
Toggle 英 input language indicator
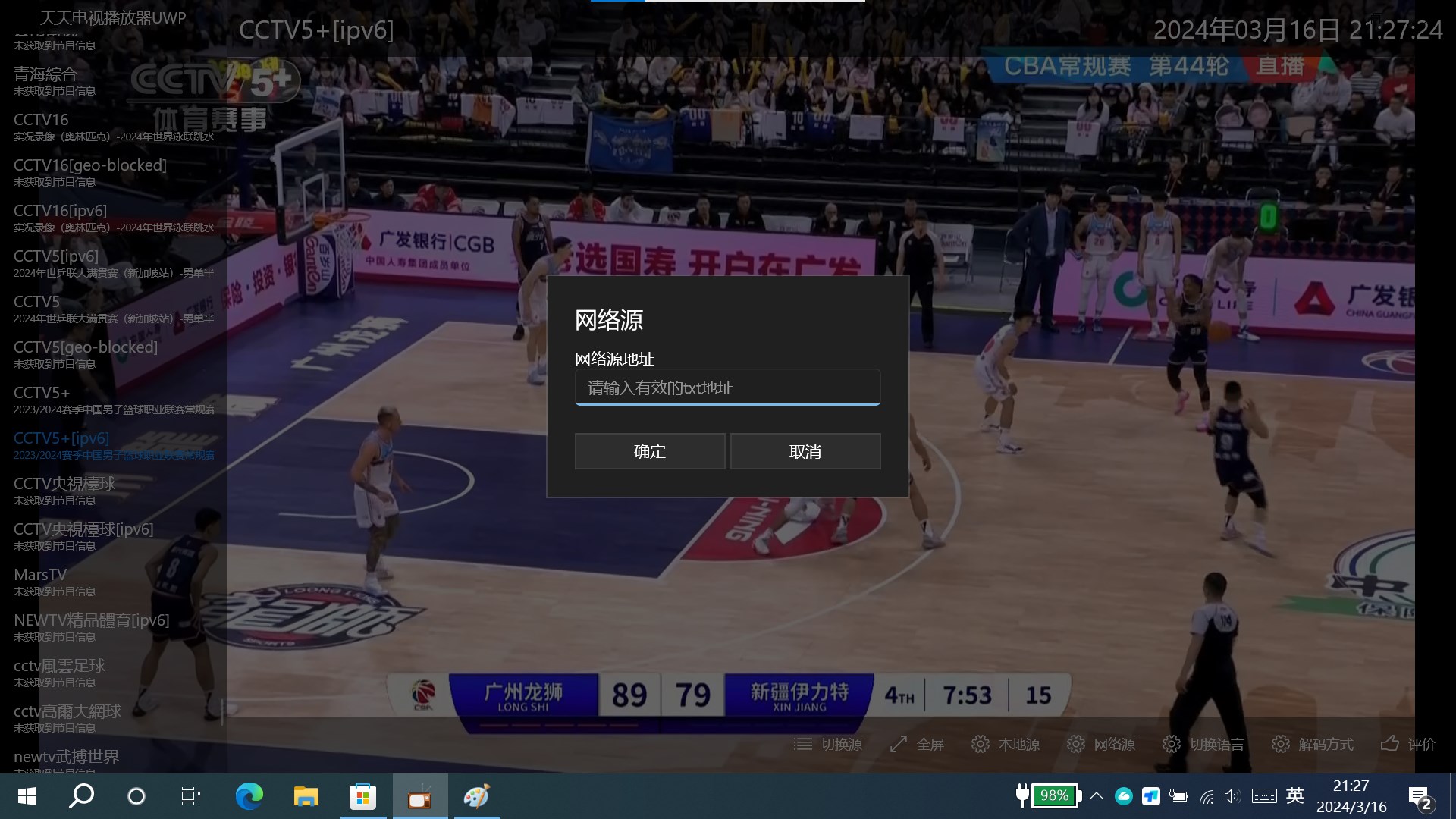click(1295, 795)
